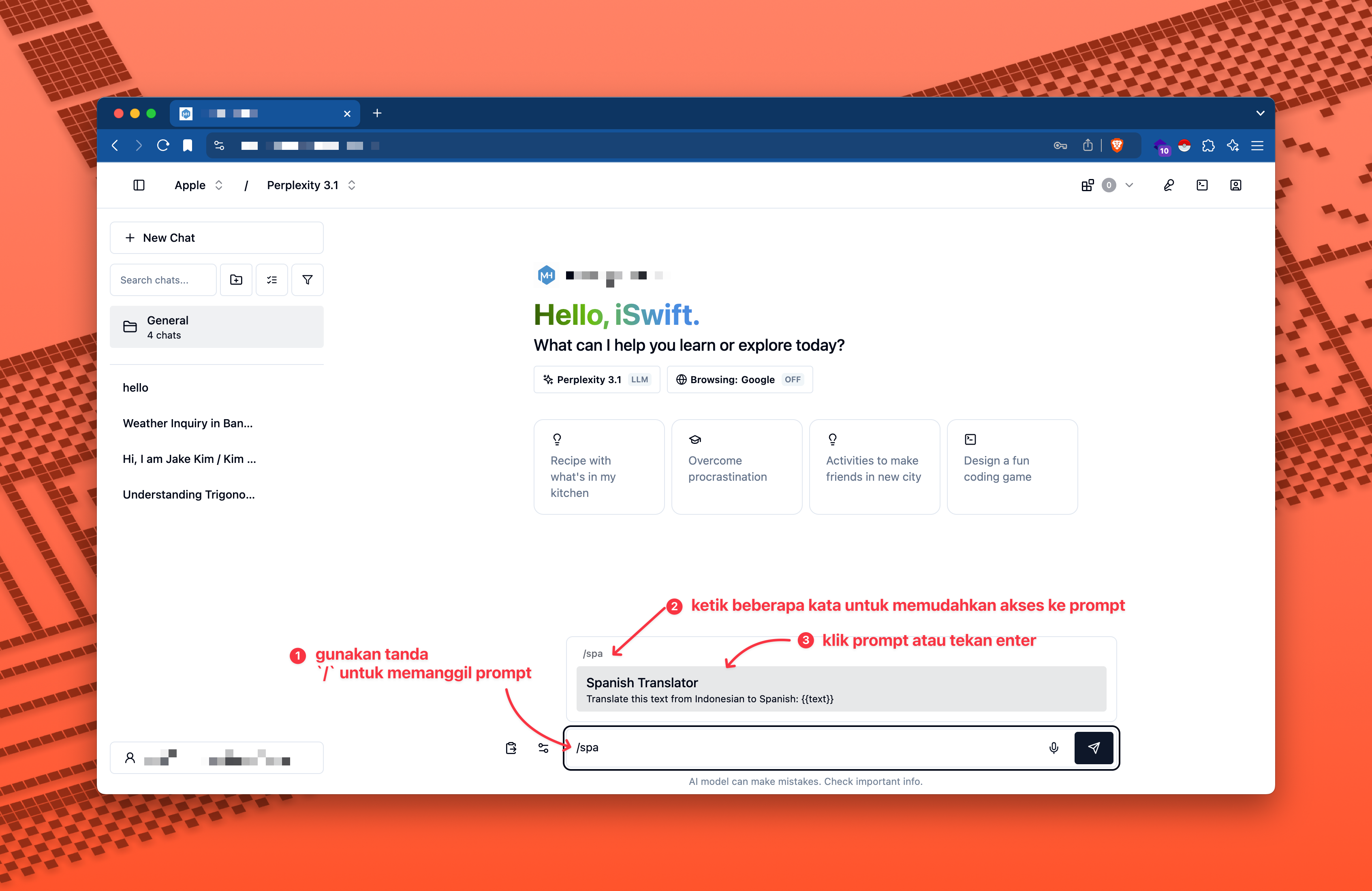Click the wrench tools icon in header
This screenshot has height=891, width=1372.
coord(1169,185)
